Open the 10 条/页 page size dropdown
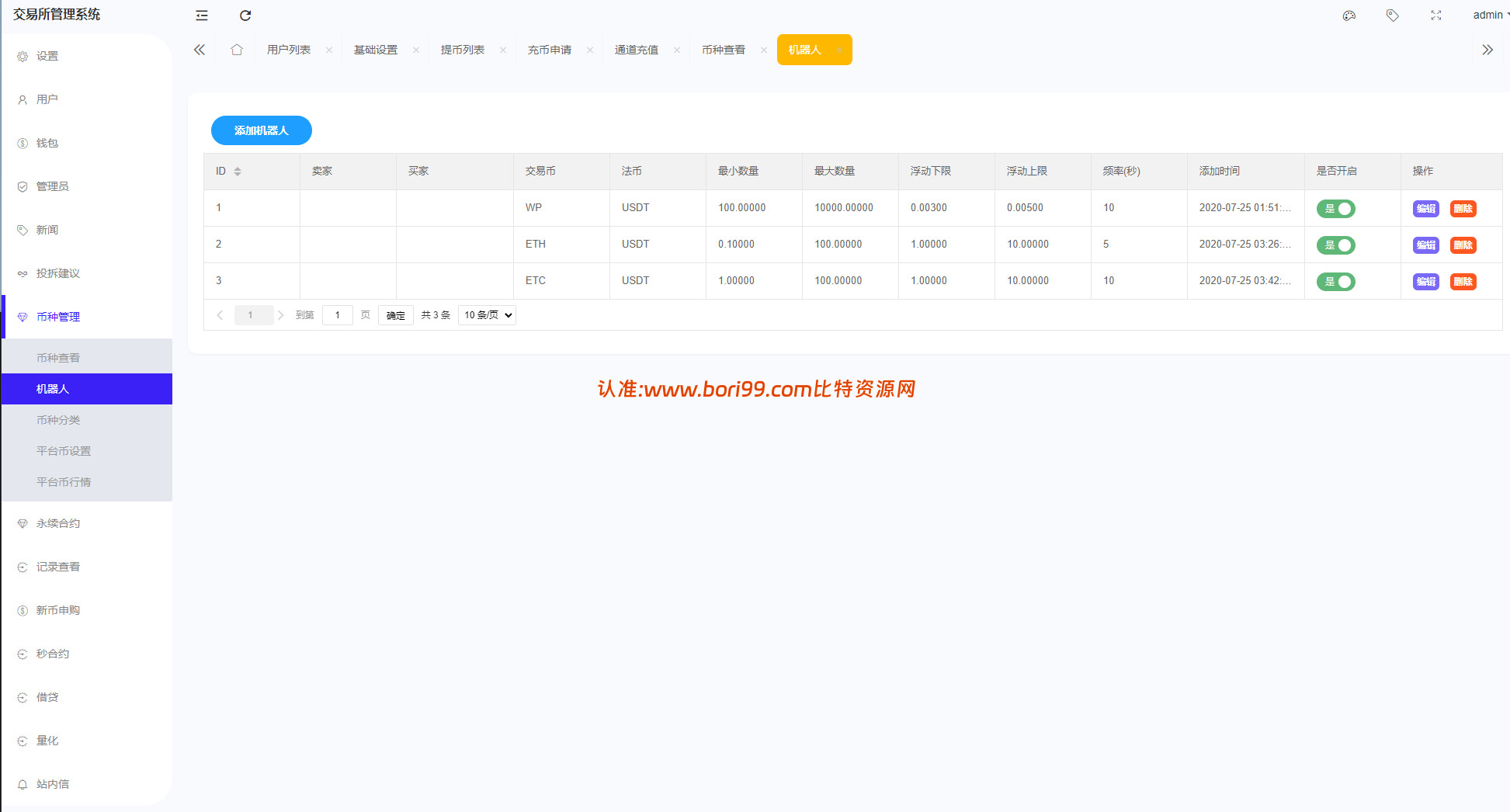This screenshot has height=812, width=1510. [x=487, y=315]
